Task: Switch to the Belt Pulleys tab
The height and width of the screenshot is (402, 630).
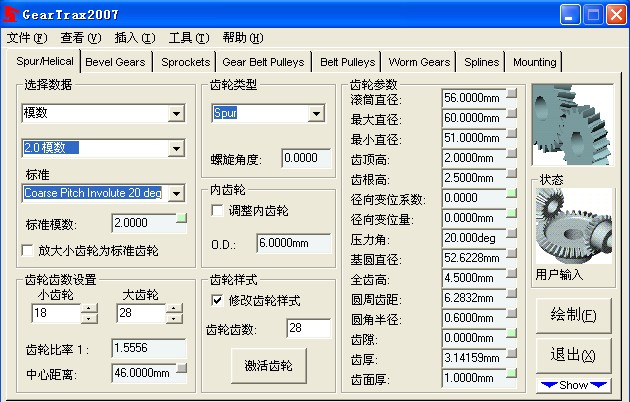Action: tap(348, 62)
